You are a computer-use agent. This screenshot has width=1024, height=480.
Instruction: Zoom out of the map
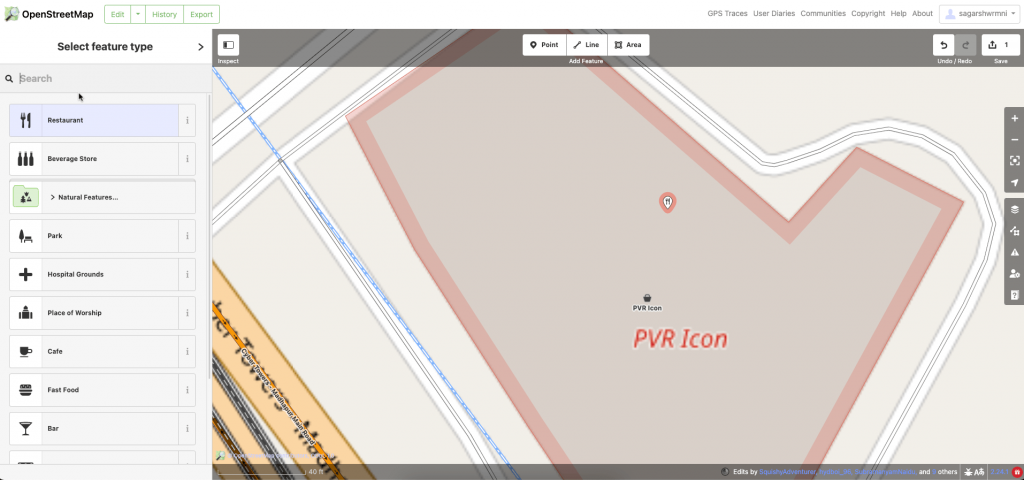[1014, 140]
